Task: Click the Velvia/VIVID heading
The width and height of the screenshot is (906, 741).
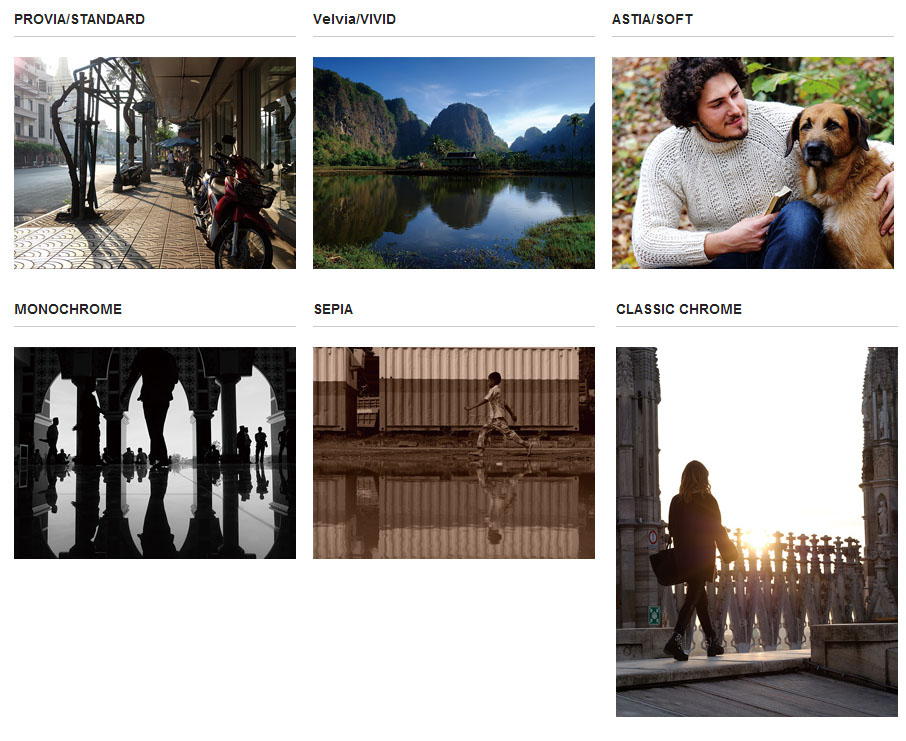Action: (355, 19)
